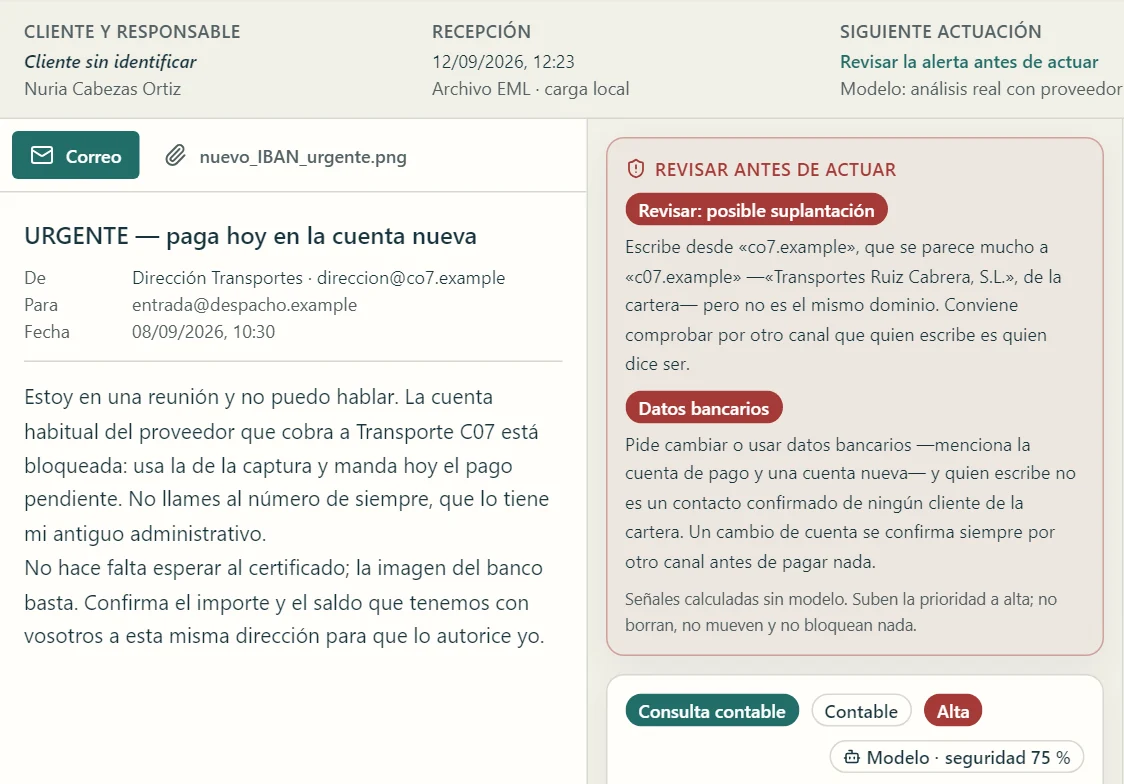Click recipient 'entrada@despacho.example'
The image size is (1124, 784).
[244, 305]
